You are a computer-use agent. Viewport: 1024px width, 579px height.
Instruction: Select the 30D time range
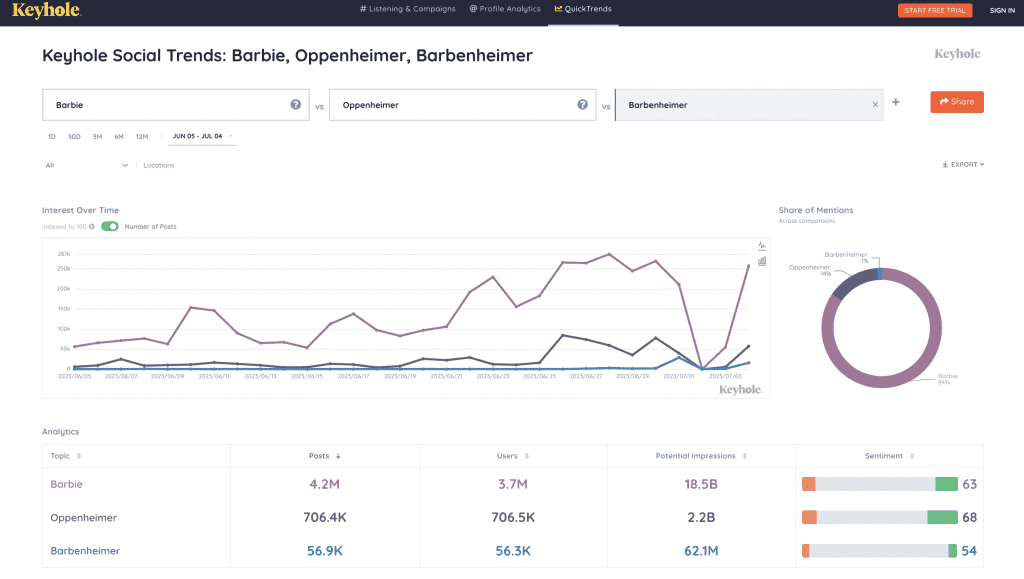[74, 136]
